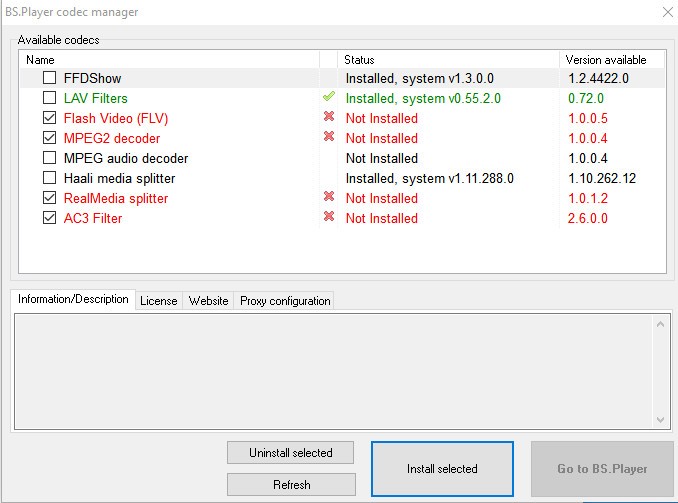This screenshot has height=503, width=678.
Task: Click status 'Installed, system v1.3.0.0'
Action: pos(419,78)
